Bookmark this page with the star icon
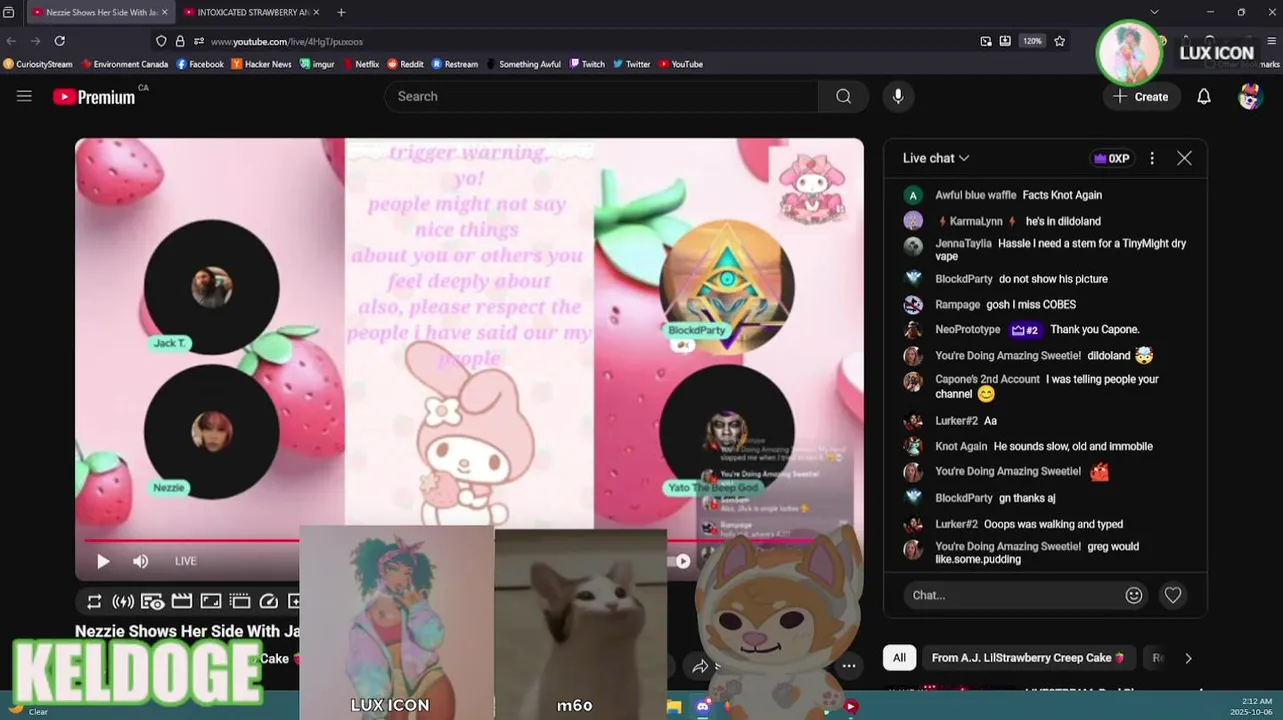The image size is (1283, 720). coord(1059,41)
